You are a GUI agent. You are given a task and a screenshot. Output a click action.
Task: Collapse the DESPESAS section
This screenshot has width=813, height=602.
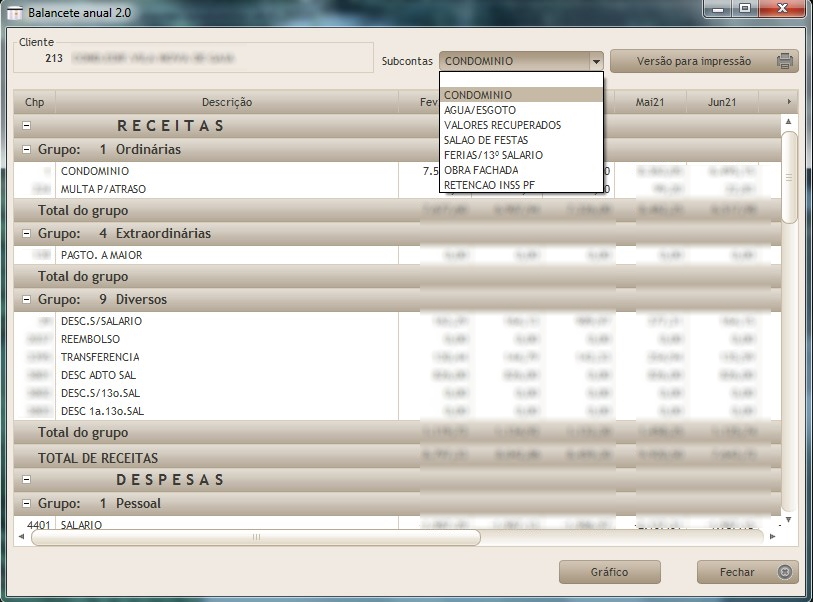click(26, 480)
